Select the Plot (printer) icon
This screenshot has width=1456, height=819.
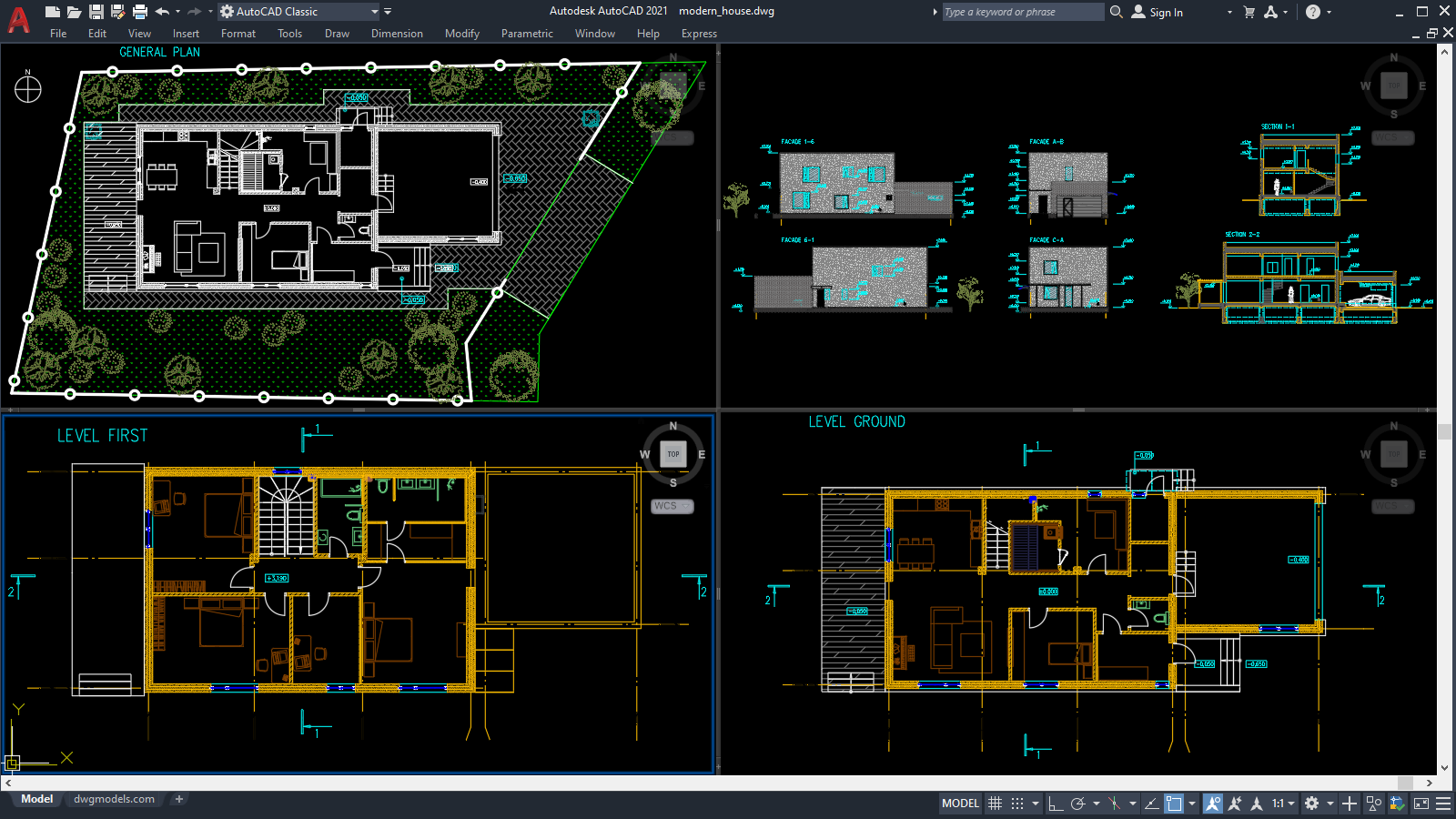pos(138,11)
